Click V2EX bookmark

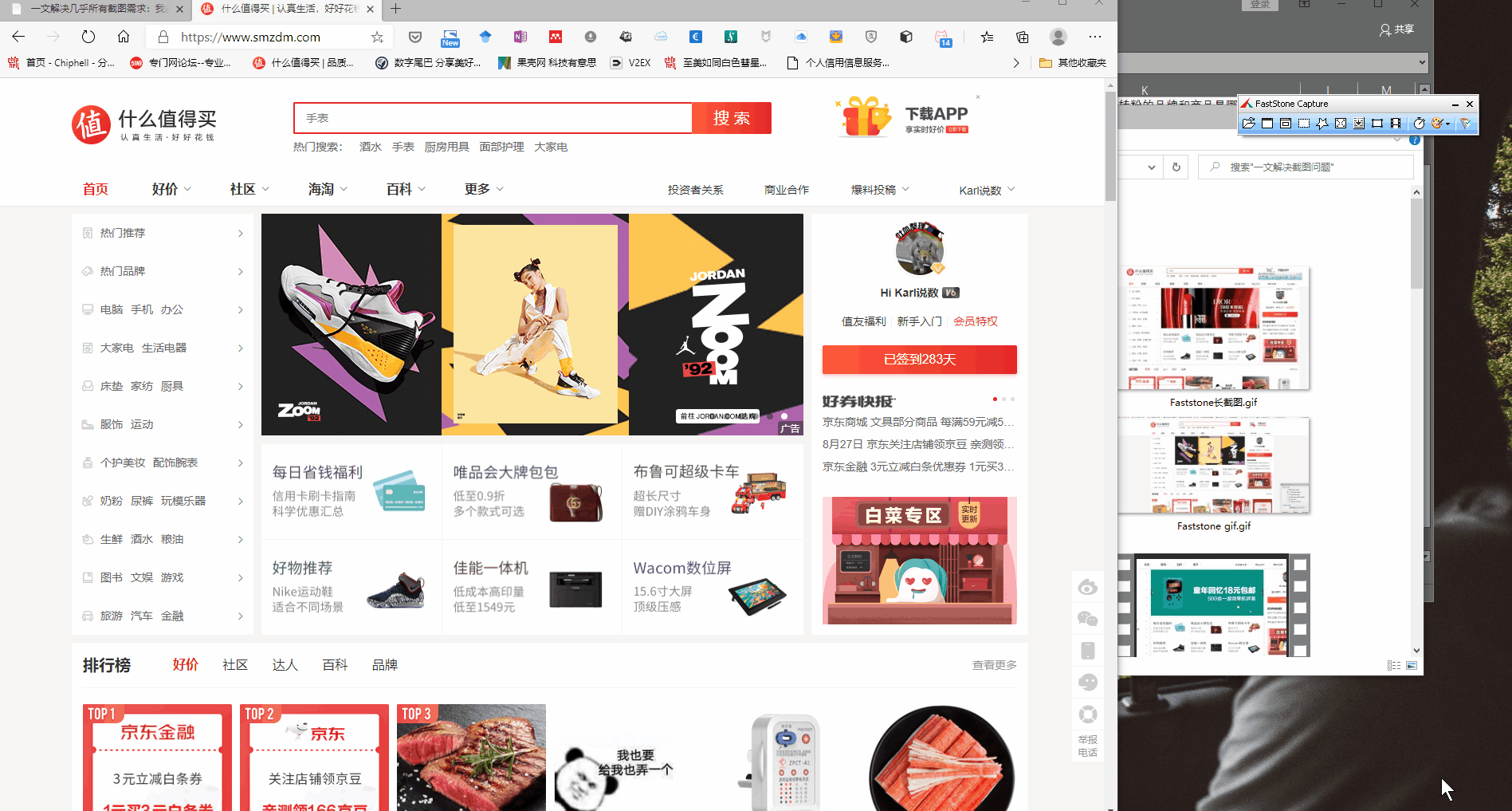[x=630, y=63]
